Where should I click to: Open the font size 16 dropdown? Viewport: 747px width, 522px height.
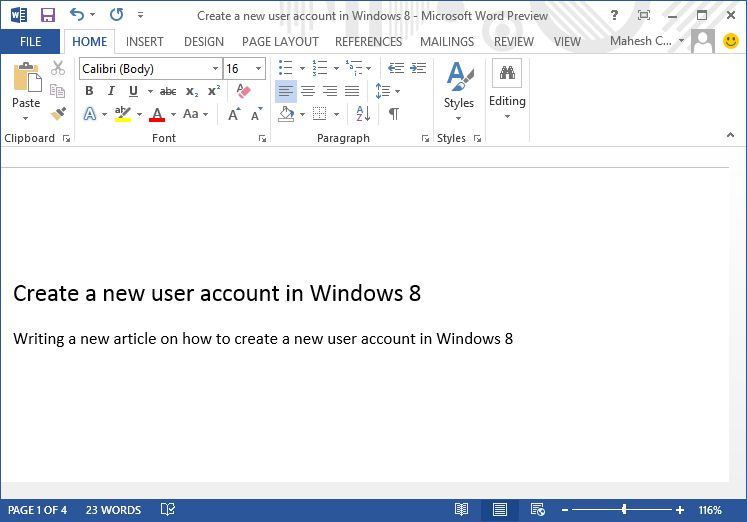258,69
